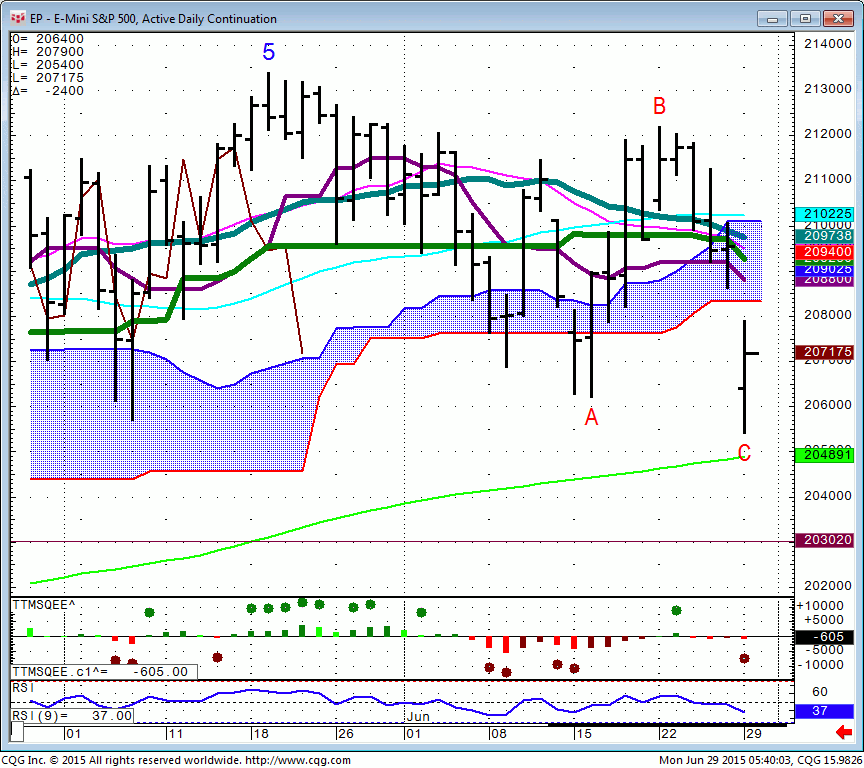
Task: Click the window title EP - E-Mini S&P 500
Action: click(153, 19)
